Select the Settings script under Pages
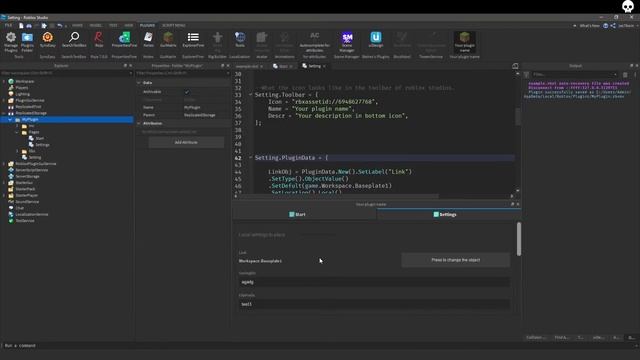 pos(42,144)
